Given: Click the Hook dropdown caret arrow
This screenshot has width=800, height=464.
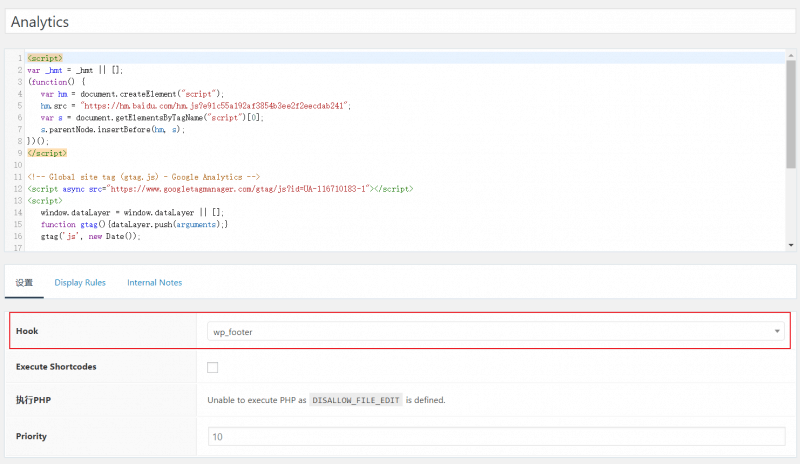Looking at the screenshot, I should [778, 331].
